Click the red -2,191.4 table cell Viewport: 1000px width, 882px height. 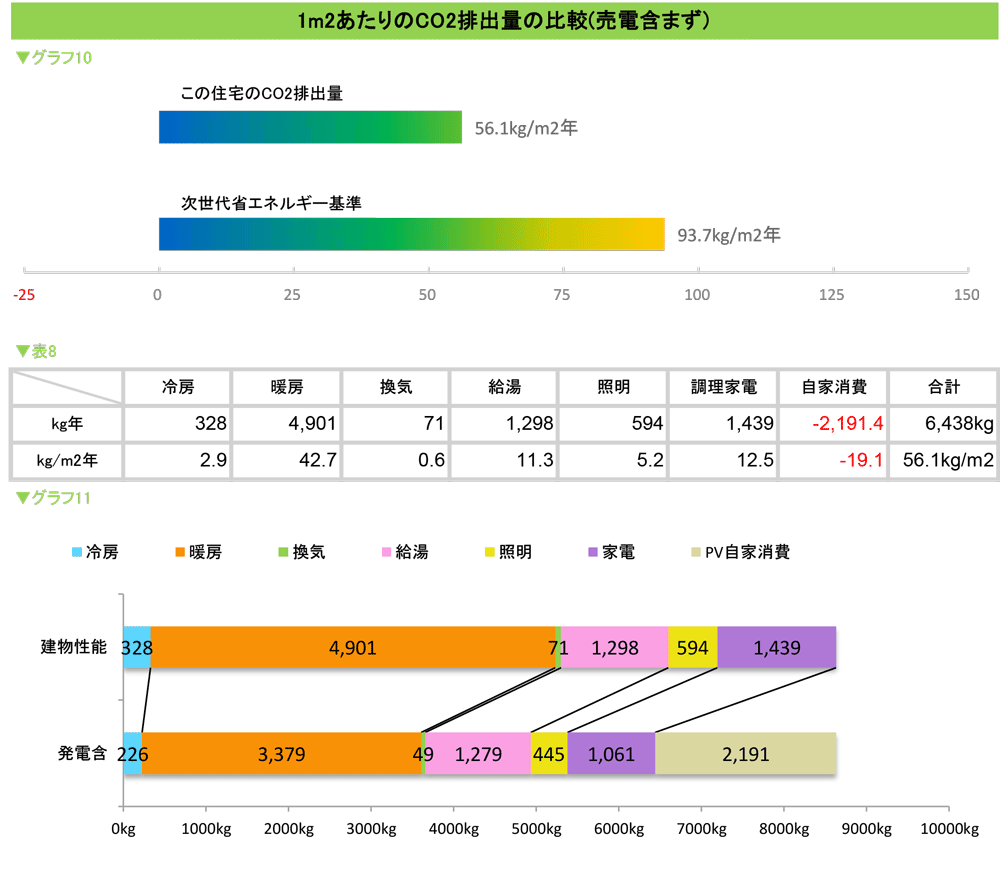pyautogui.click(x=834, y=424)
